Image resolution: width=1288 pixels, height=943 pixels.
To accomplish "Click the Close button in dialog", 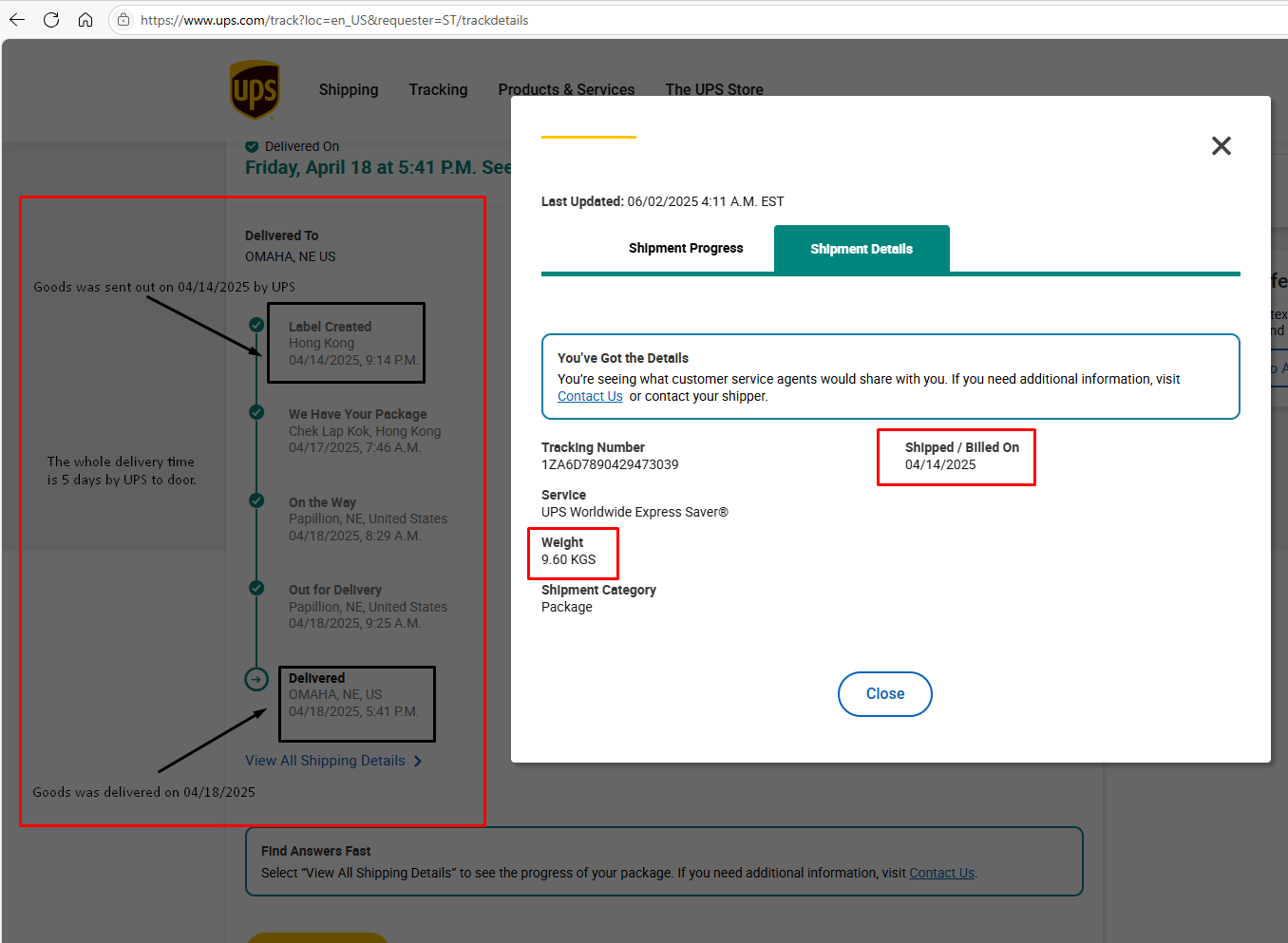I will pos(885,694).
